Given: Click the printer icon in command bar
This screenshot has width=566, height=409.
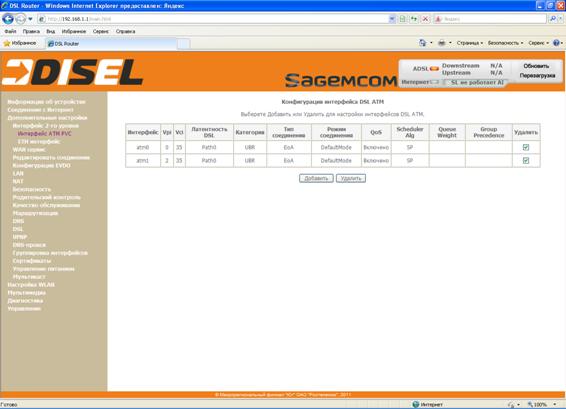Looking at the screenshot, I should pyautogui.click(x=441, y=43).
